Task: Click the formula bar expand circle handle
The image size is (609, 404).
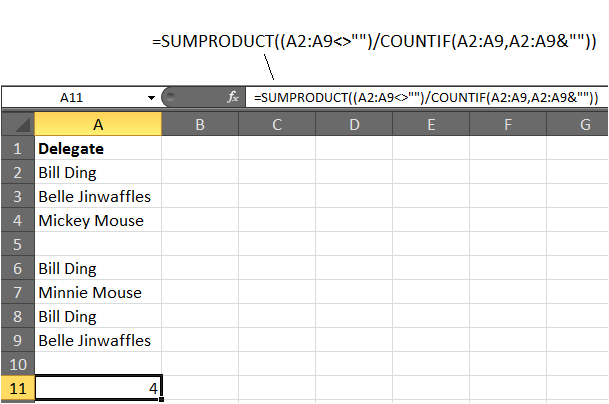Action: pos(171,97)
